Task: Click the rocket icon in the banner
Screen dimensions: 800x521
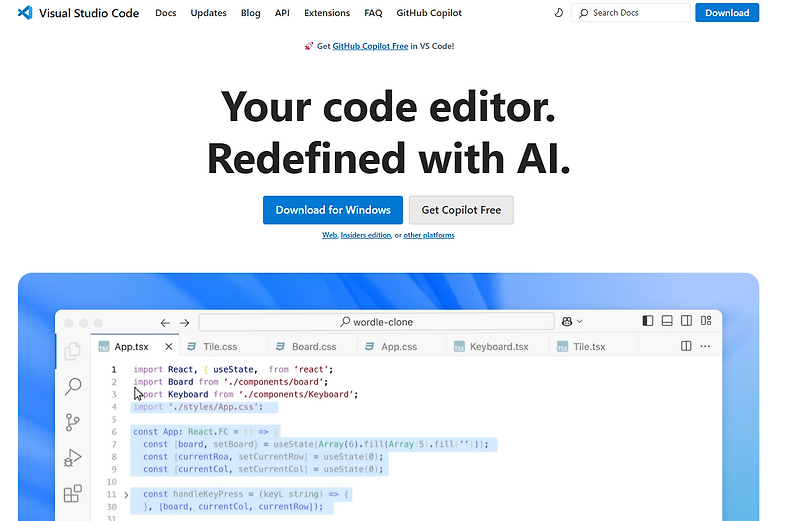Action: [x=309, y=46]
